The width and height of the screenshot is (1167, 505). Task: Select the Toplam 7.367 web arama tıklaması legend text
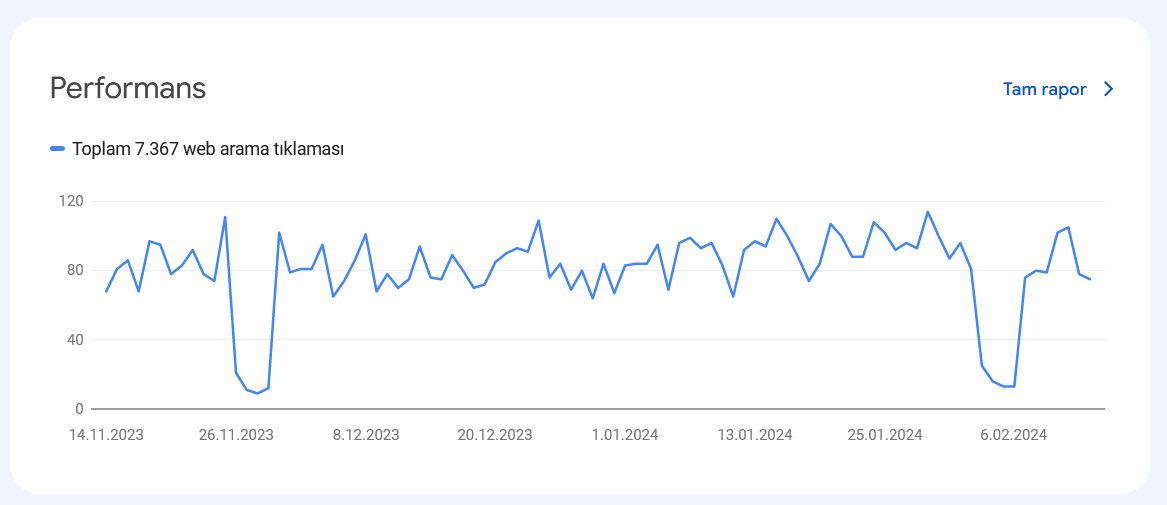click(208, 149)
